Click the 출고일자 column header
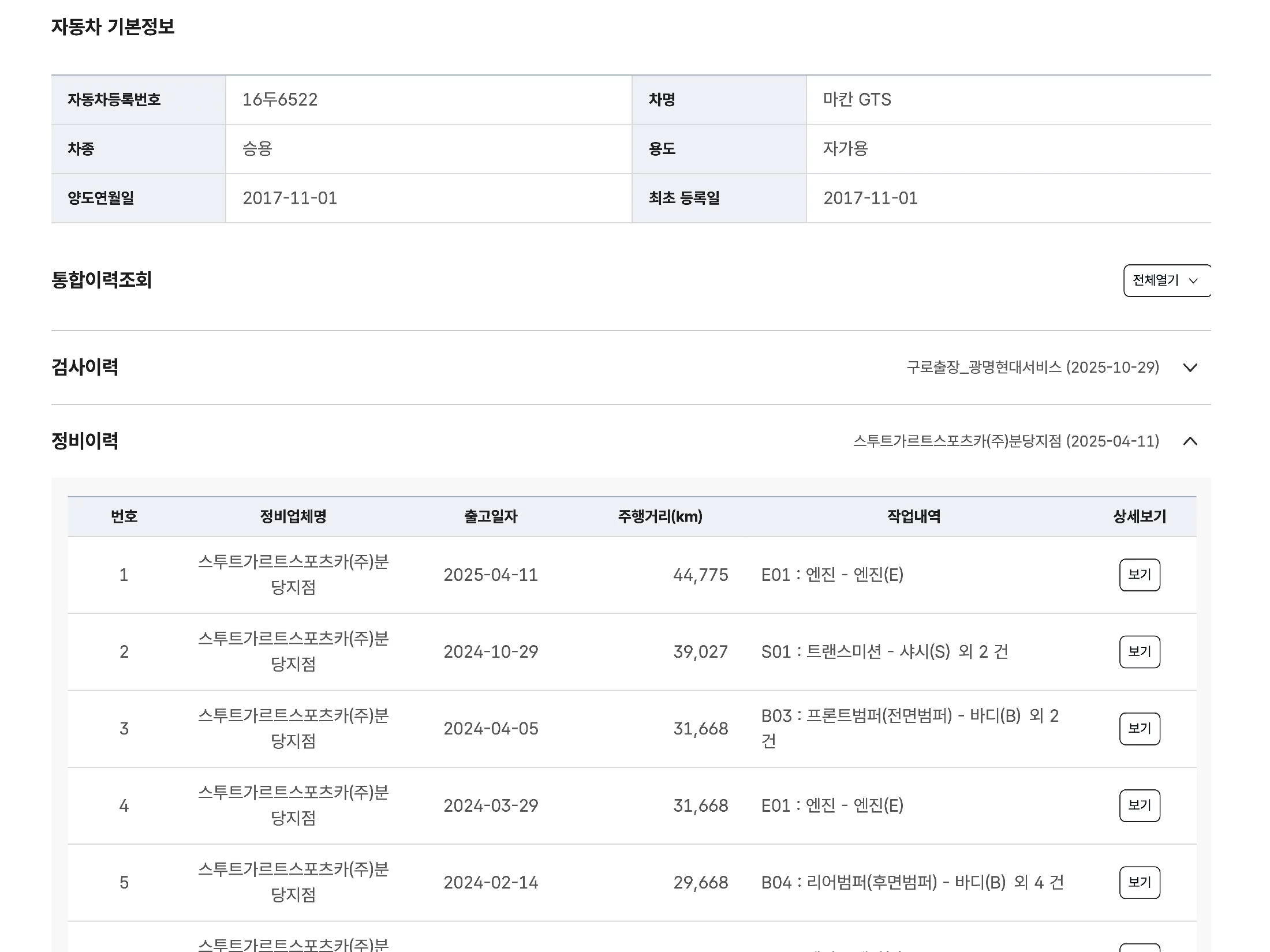The image size is (1270, 952). pyautogui.click(x=491, y=516)
